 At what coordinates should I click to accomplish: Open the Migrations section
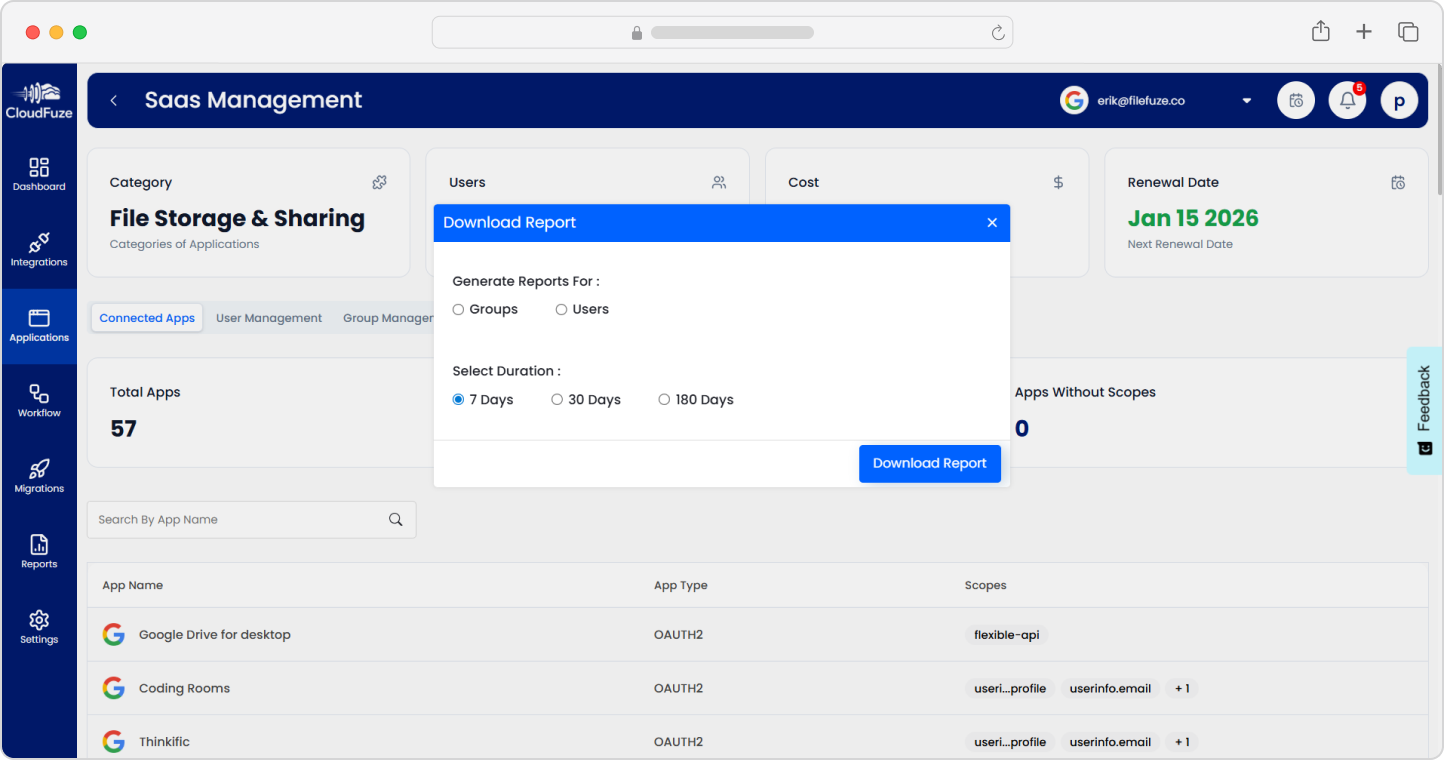pos(39,473)
